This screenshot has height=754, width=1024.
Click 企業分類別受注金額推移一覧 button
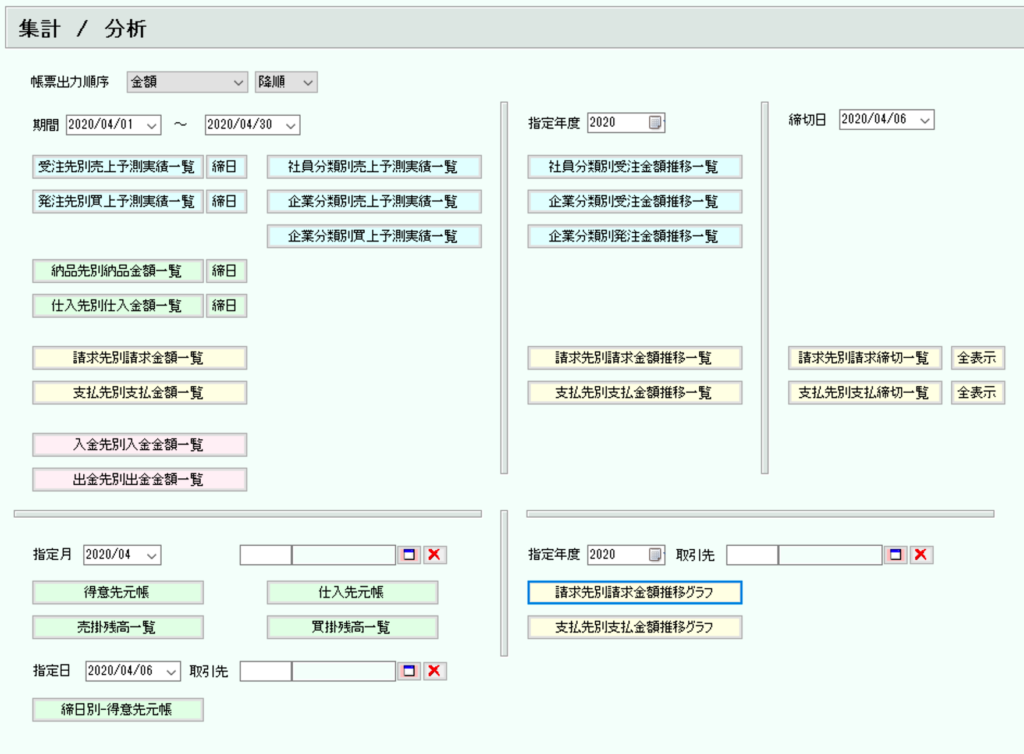[x=634, y=202]
